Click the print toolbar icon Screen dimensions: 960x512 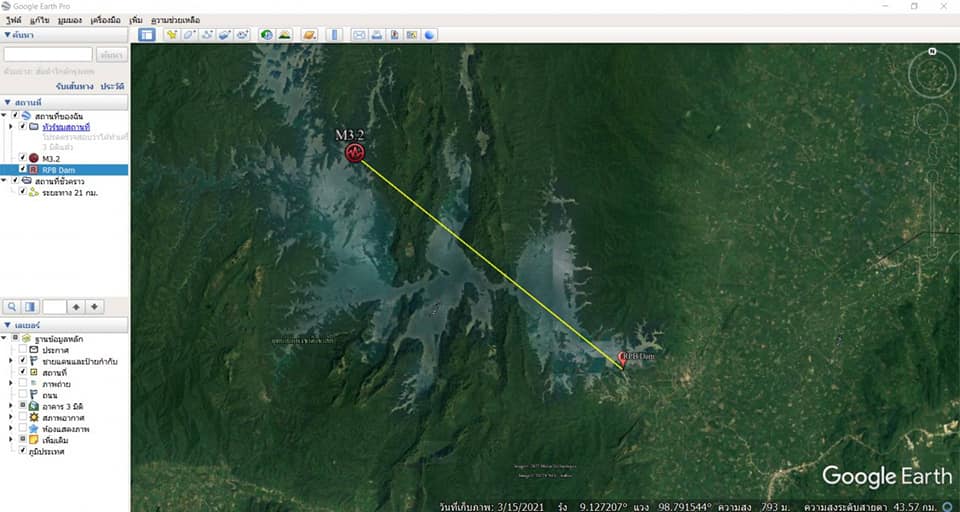377,35
